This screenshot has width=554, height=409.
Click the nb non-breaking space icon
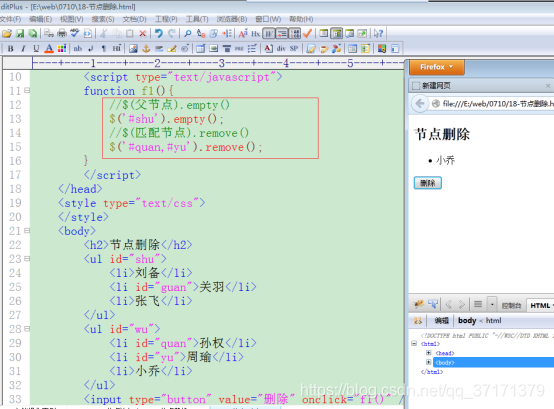pos(78,48)
